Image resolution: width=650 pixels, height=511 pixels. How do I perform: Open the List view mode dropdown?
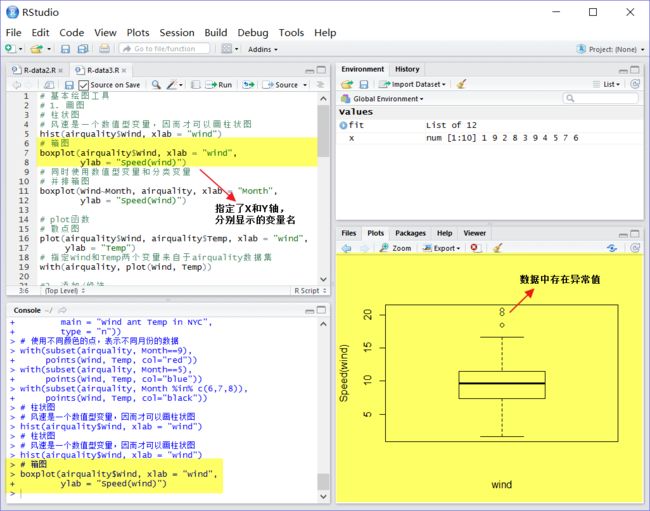click(606, 84)
